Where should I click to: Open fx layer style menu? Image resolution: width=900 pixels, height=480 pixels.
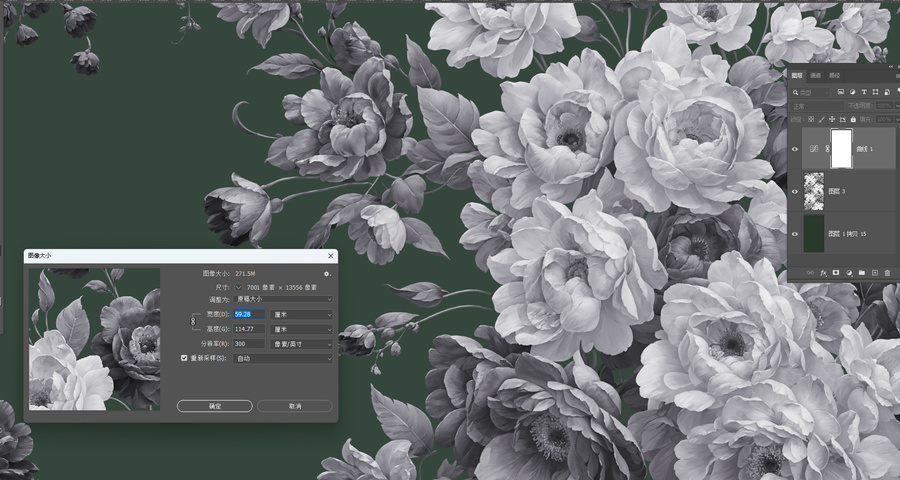823,273
